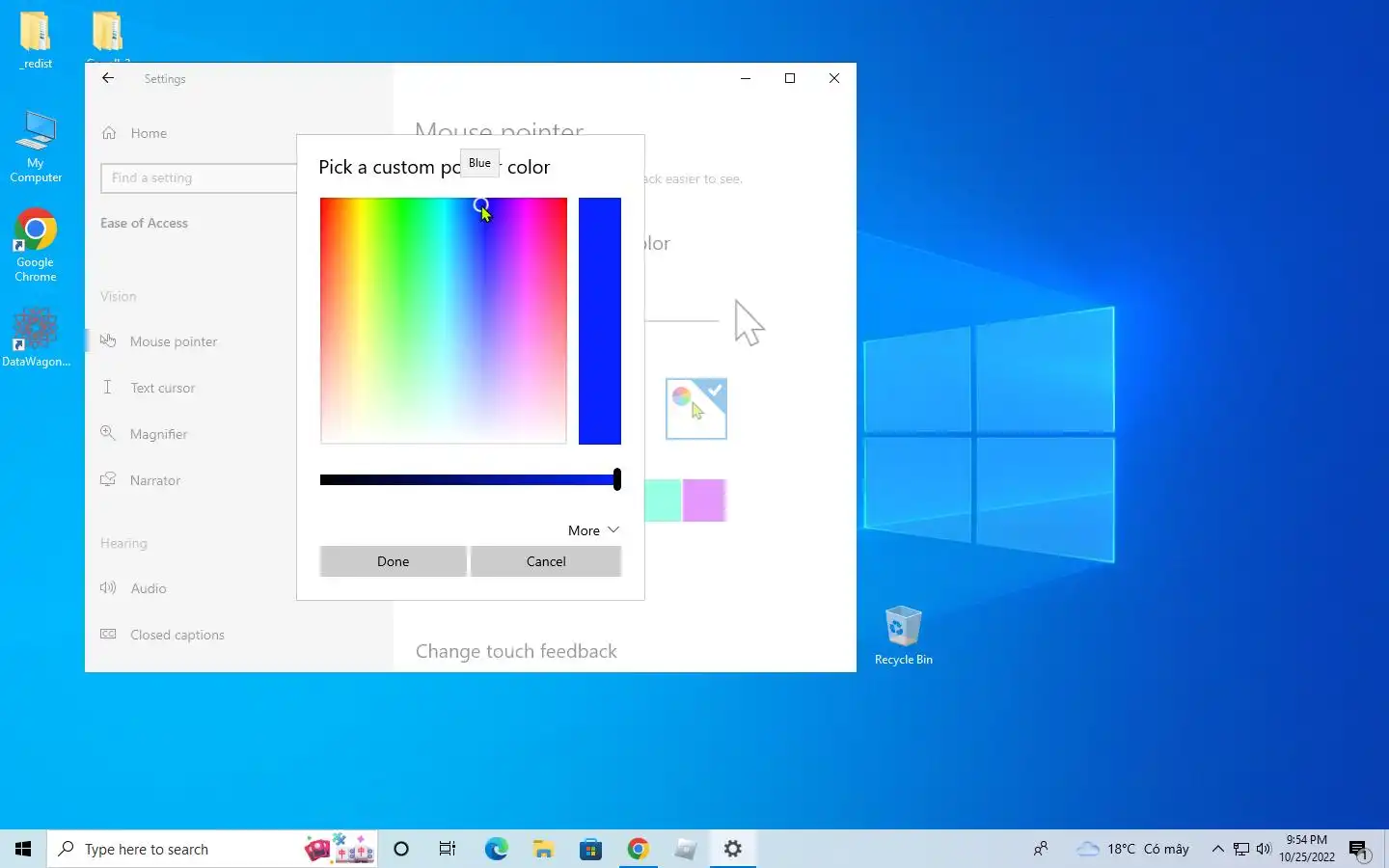This screenshot has height=868, width=1389.
Task: Select Mouse pointer in sidebar
Action: pos(174,341)
